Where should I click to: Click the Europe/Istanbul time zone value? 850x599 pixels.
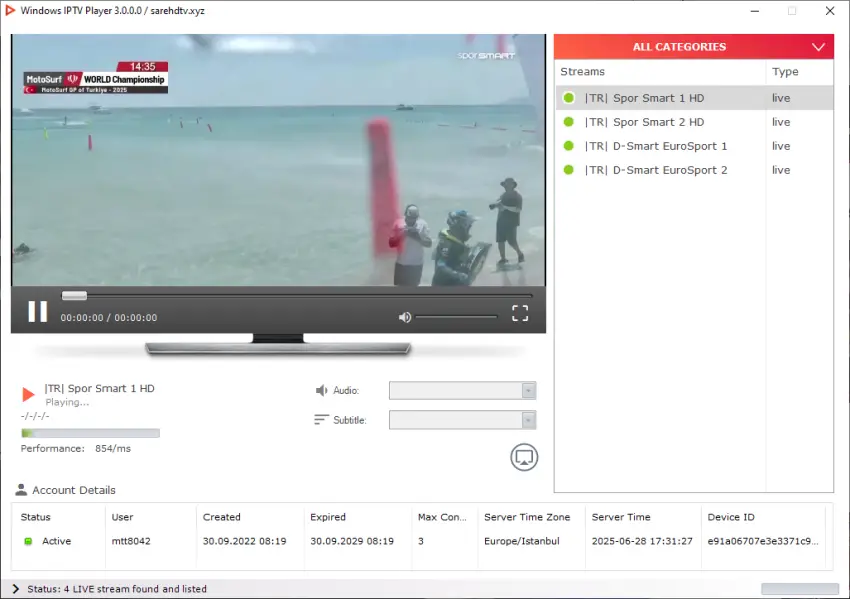pyautogui.click(x=521, y=541)
